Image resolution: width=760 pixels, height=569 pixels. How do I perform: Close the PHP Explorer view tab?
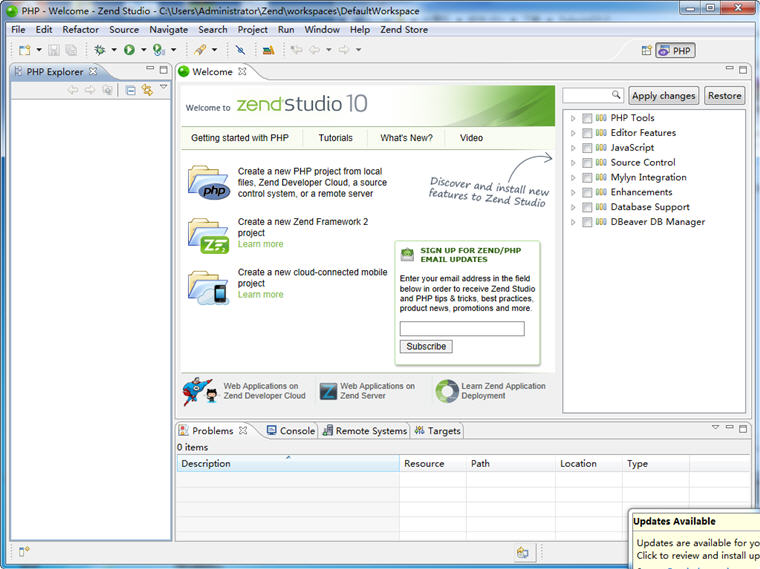pos(93,71)
